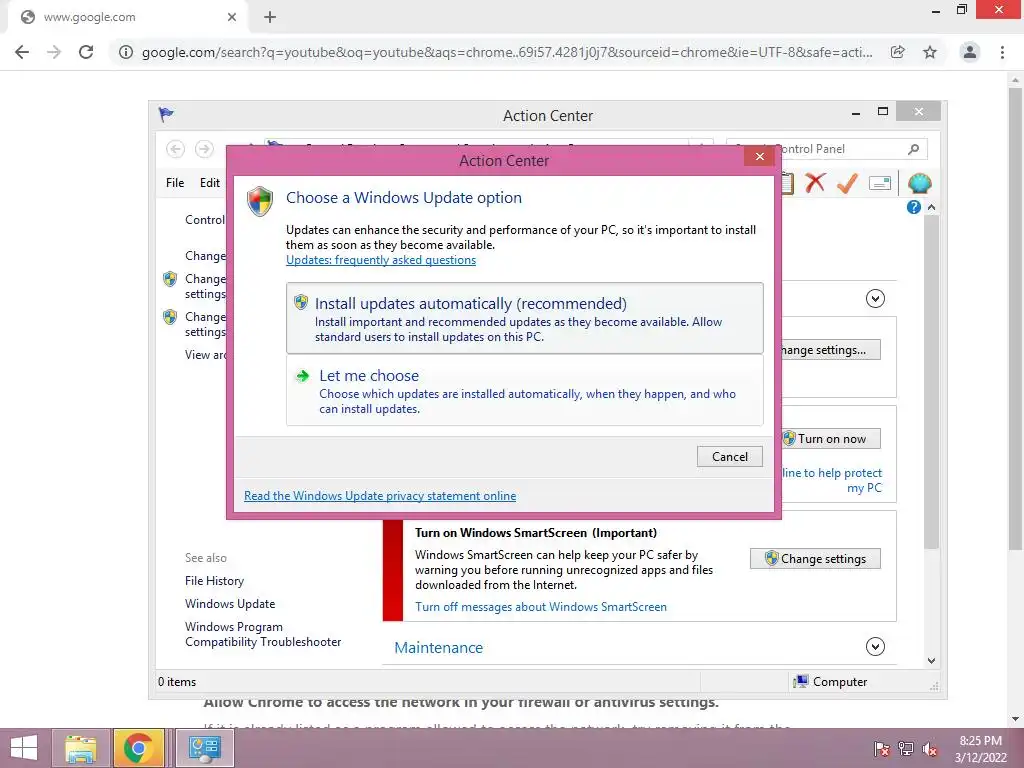Select the www.google.com tab

[x=127, y=17]
